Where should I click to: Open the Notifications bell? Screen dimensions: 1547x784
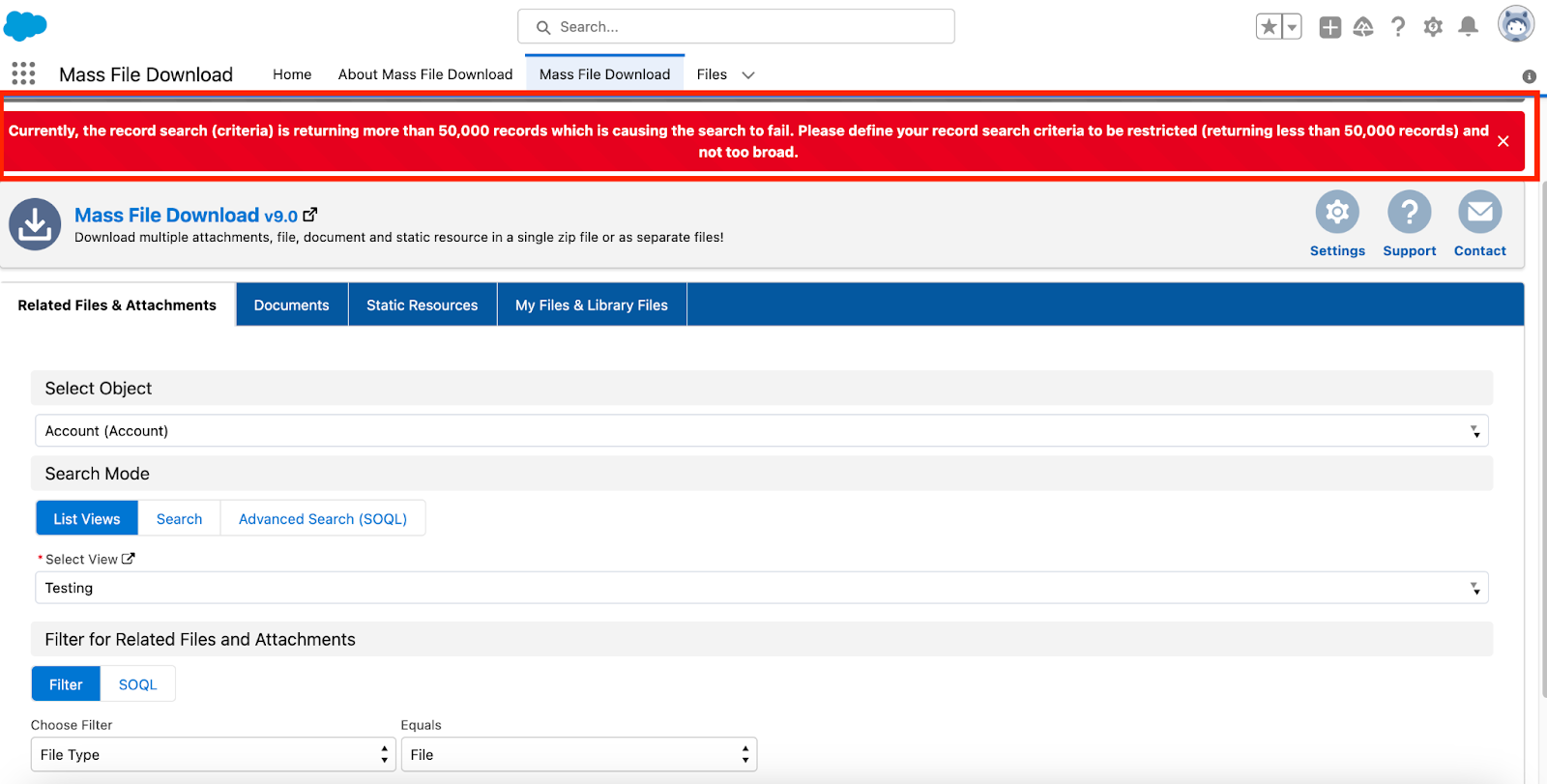pos(1468,27)
